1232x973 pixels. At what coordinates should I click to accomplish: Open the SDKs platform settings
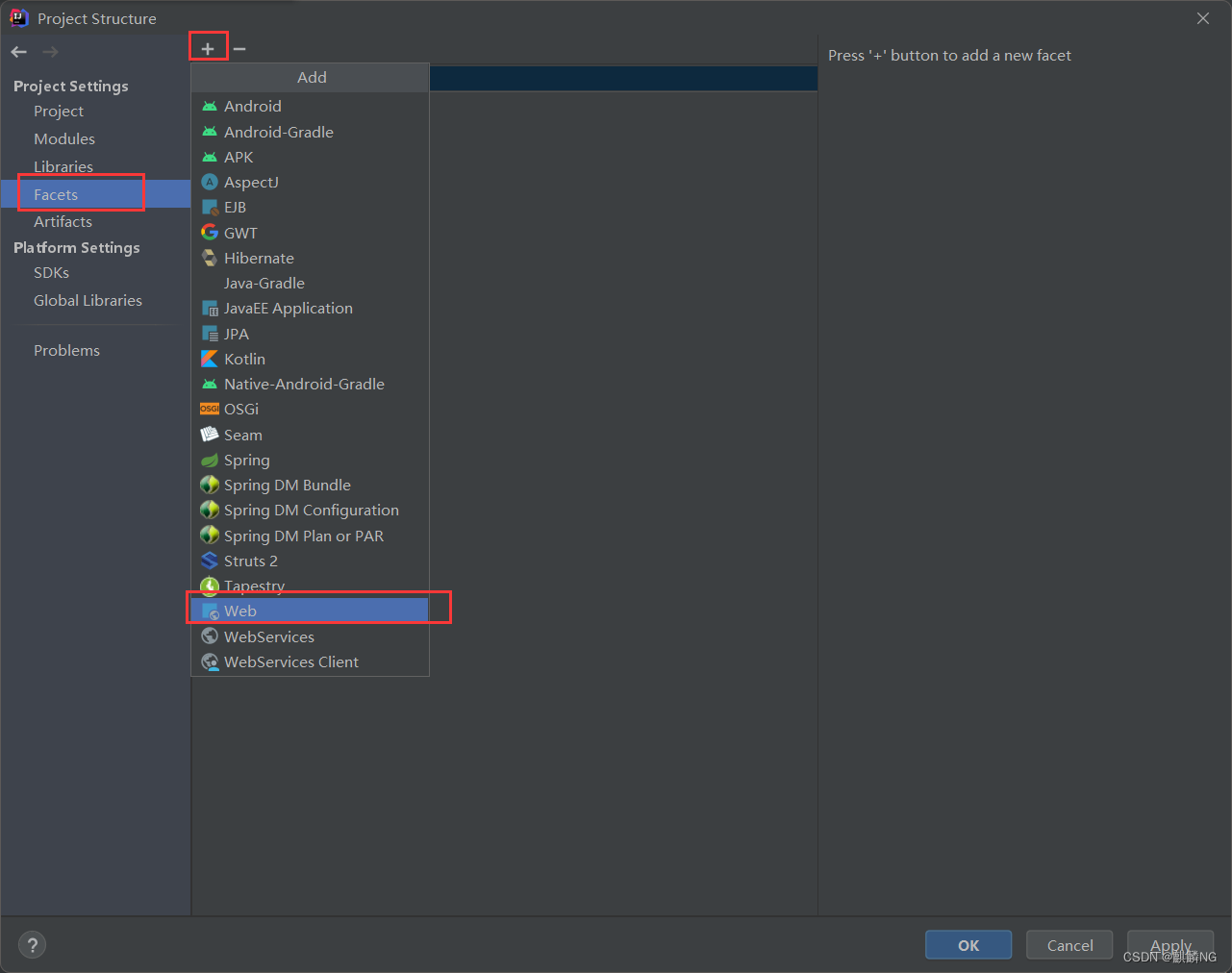coord(51,273)
